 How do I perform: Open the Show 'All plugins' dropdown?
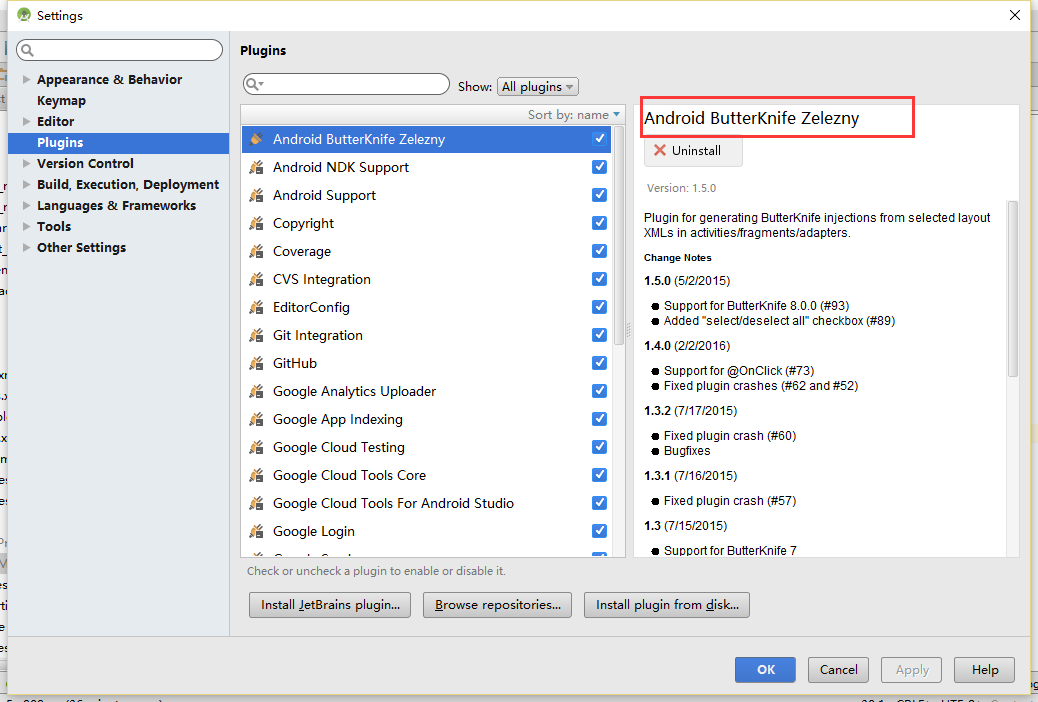click(x=537, y=87)
